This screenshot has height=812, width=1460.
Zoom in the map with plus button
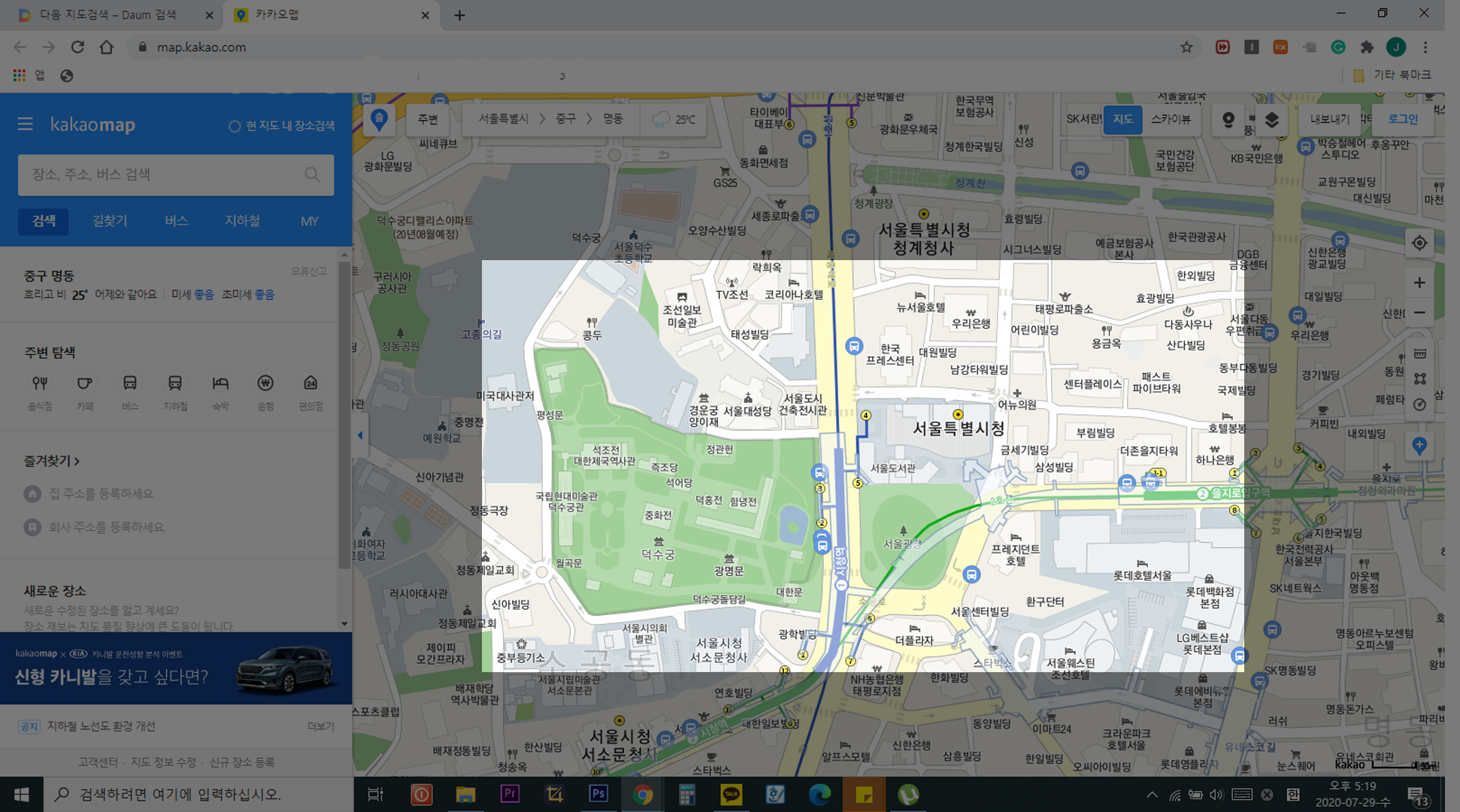(x=1419, y=283)
